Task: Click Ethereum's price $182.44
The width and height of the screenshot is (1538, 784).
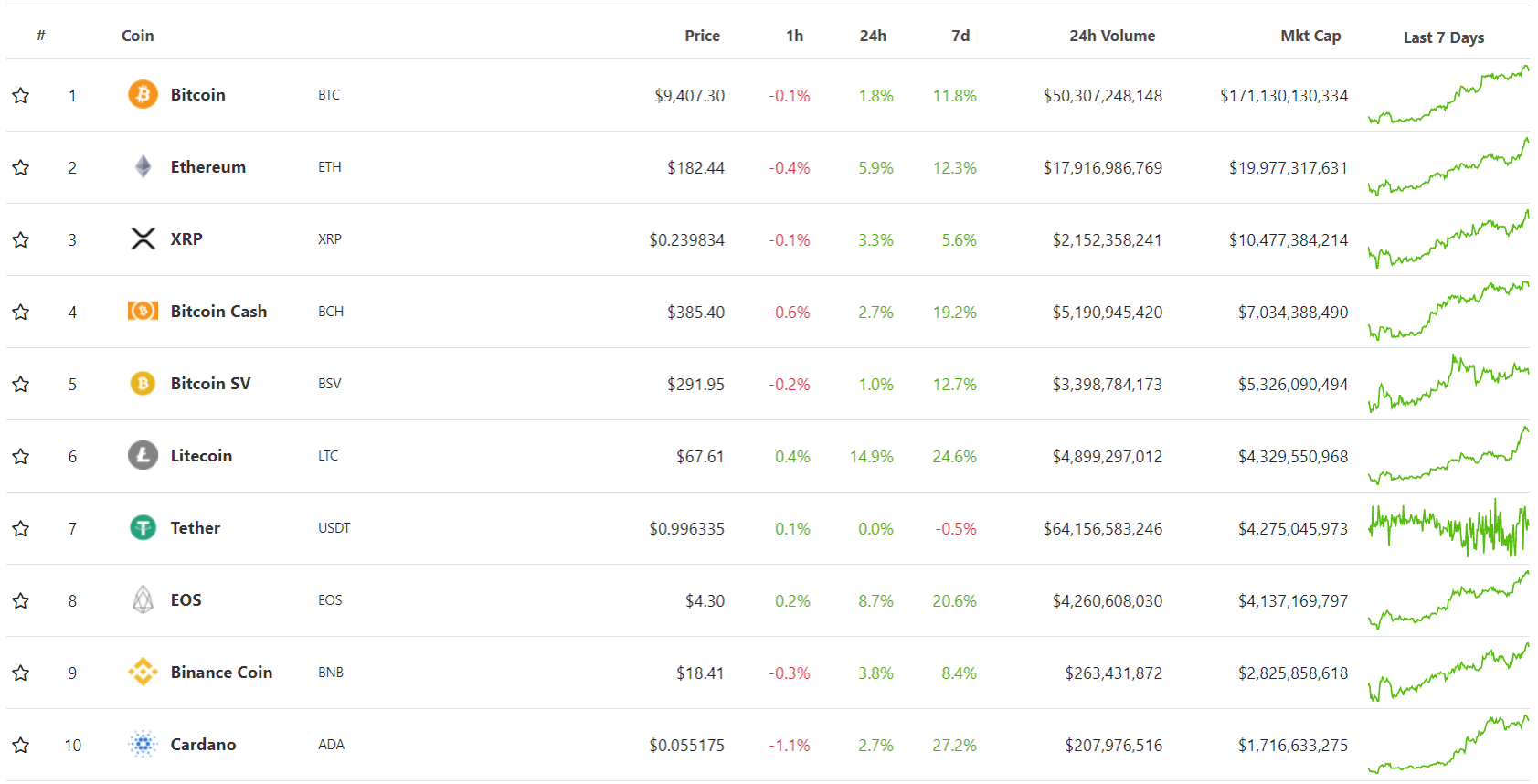Action: [695, 167]
